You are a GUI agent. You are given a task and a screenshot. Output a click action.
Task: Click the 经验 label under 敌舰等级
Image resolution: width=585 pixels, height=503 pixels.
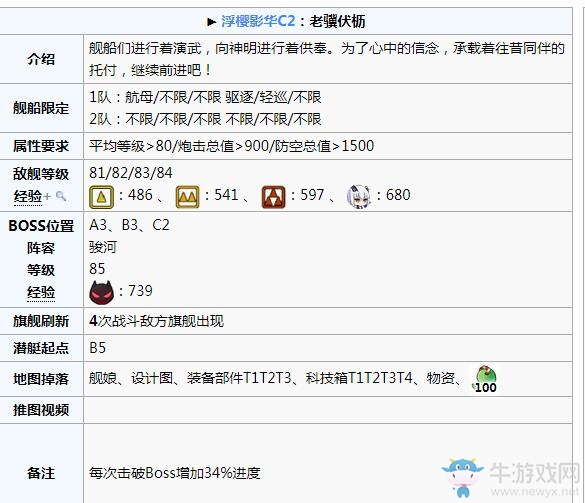(28, 196)
